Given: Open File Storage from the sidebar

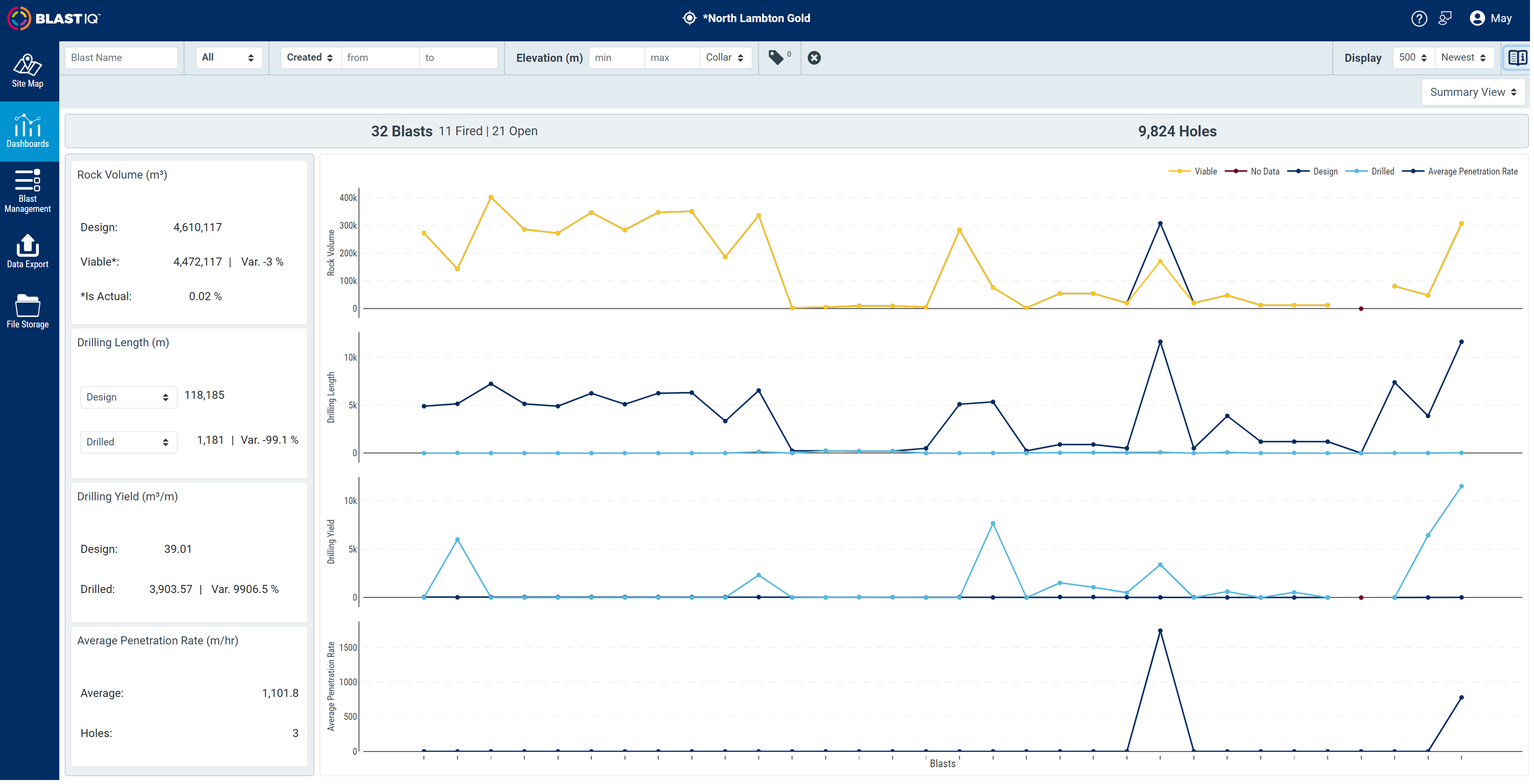Looking at the screenshot, I should pos(28,311).
